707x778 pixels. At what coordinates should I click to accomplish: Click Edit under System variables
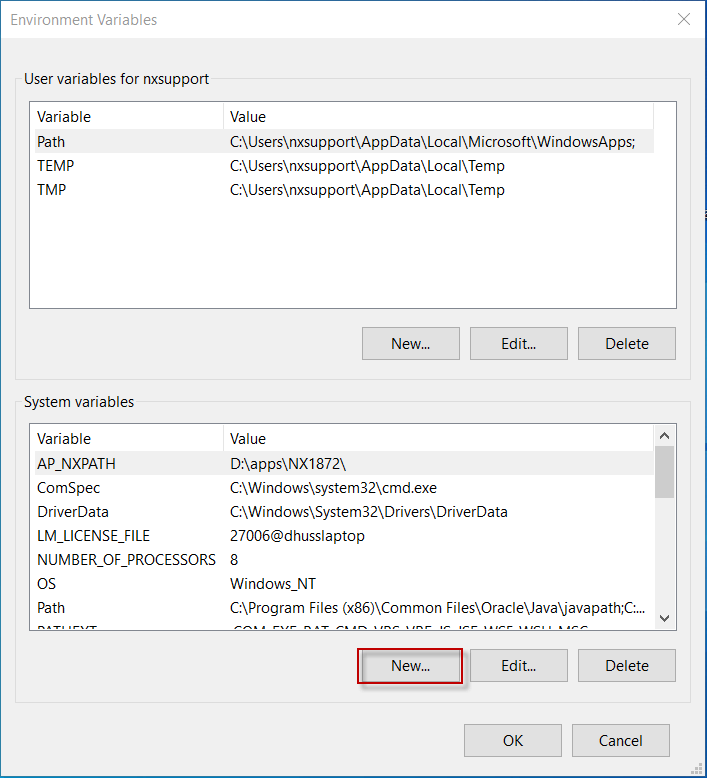[518, 665]
